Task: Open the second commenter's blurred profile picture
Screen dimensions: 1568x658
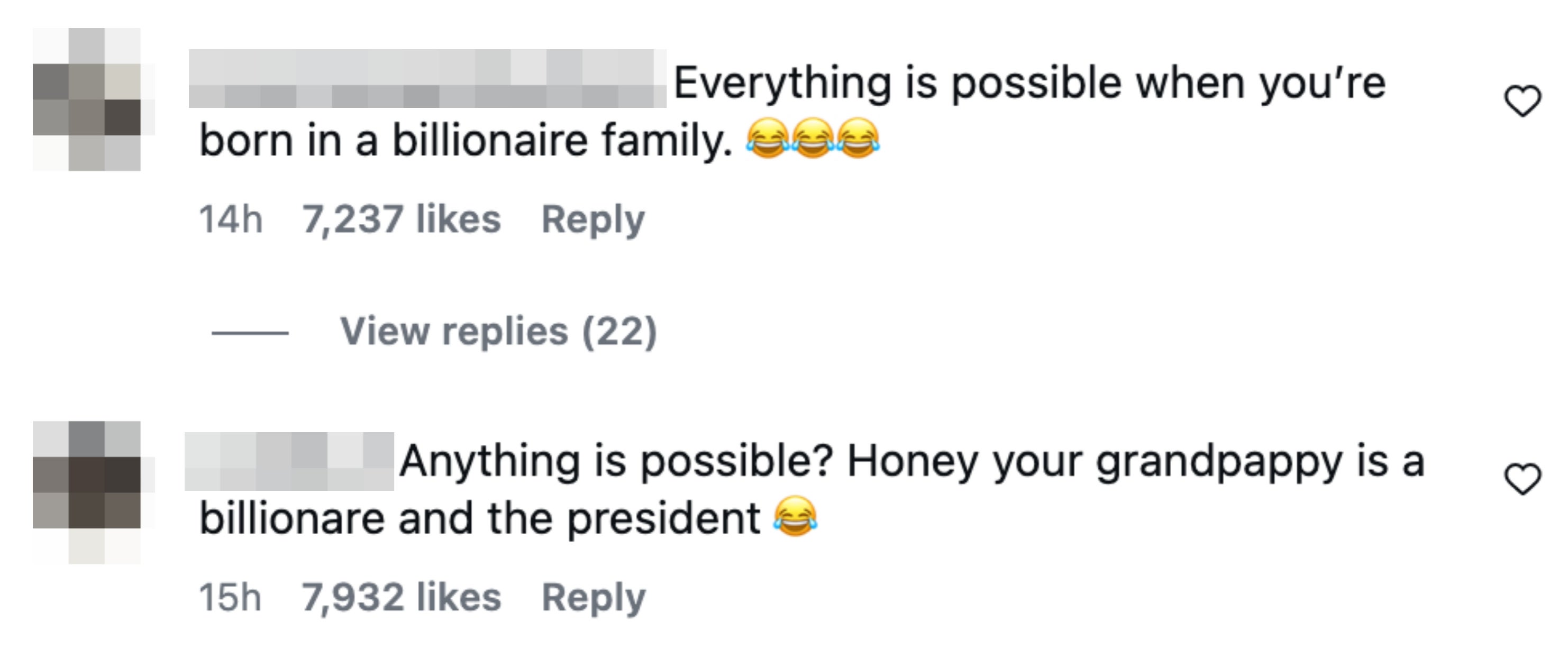Action: (x=87, y=492)
